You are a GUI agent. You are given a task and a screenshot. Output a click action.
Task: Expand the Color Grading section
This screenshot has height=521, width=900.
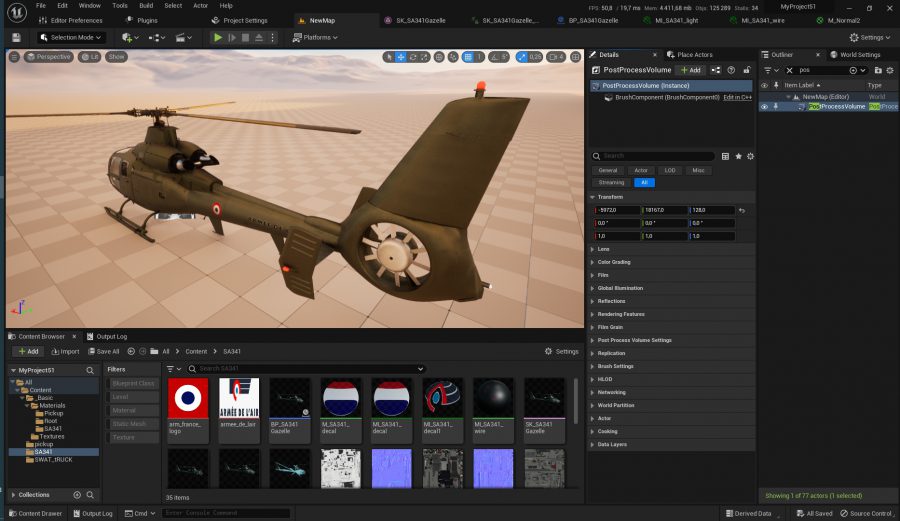click(x=614, y=262)
